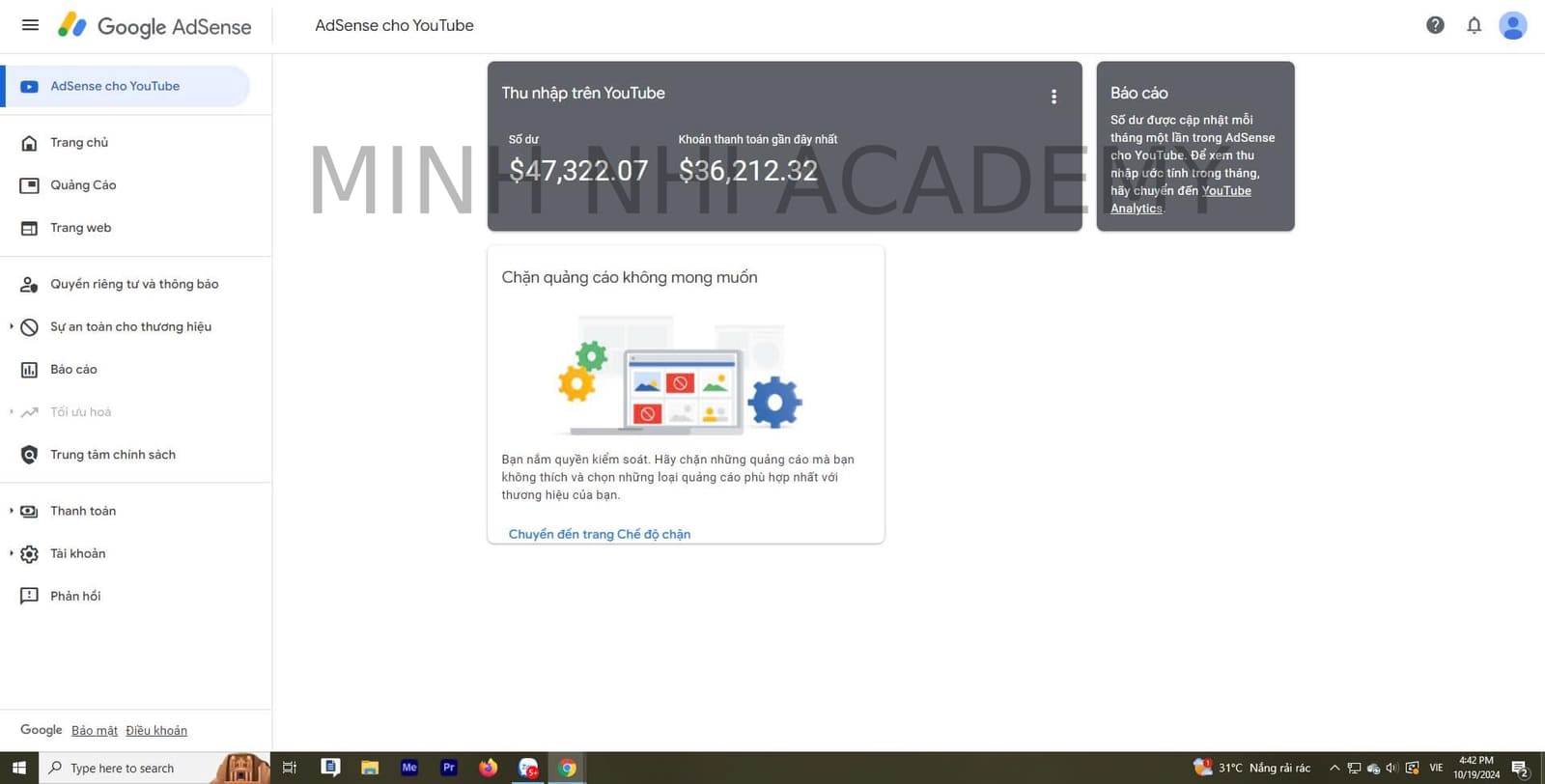Click the Type here to search box
Viewport: 1545px width, 784px height.
point(154,768)
